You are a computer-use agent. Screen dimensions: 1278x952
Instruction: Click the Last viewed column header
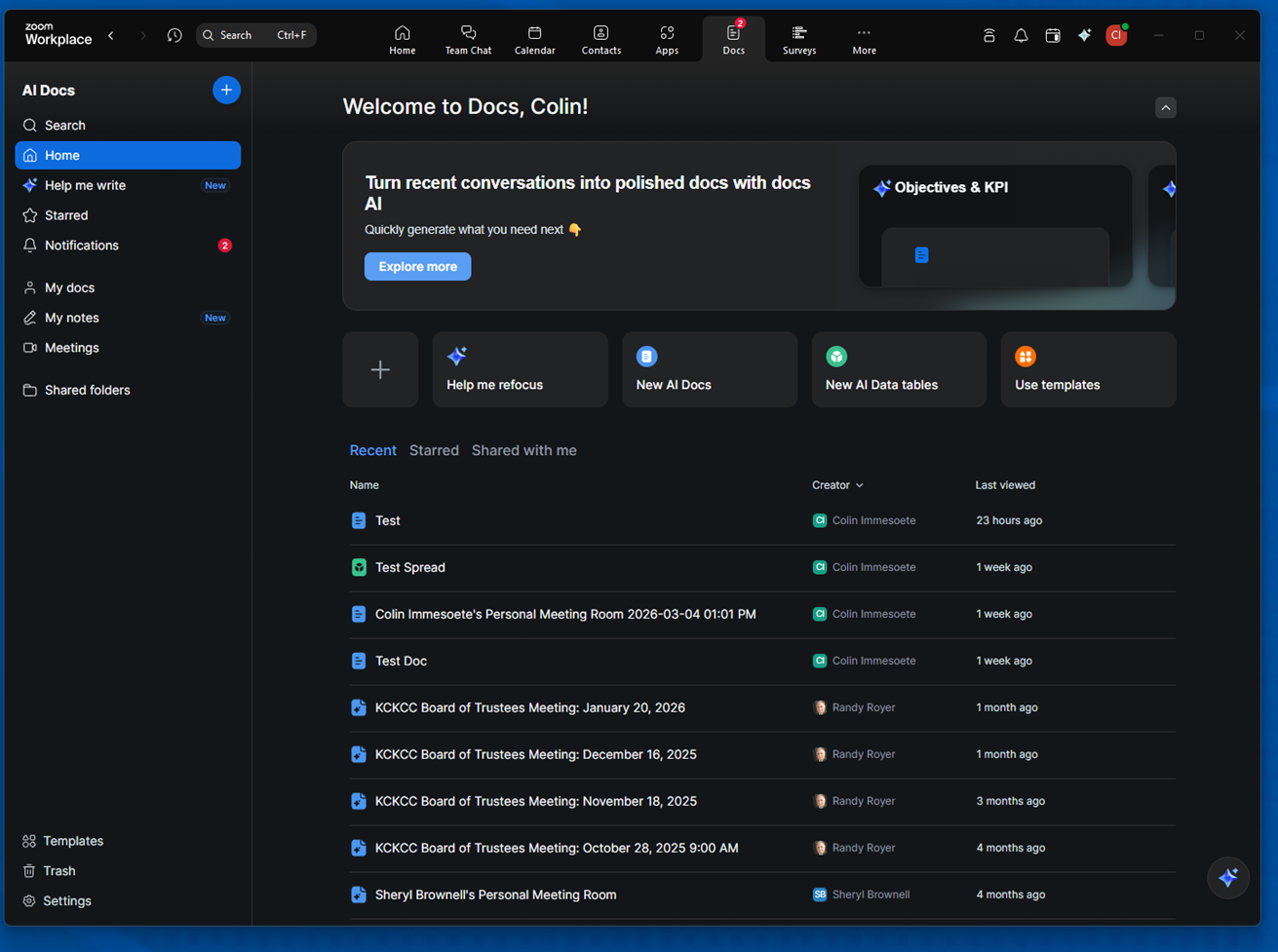[1005, 485]
